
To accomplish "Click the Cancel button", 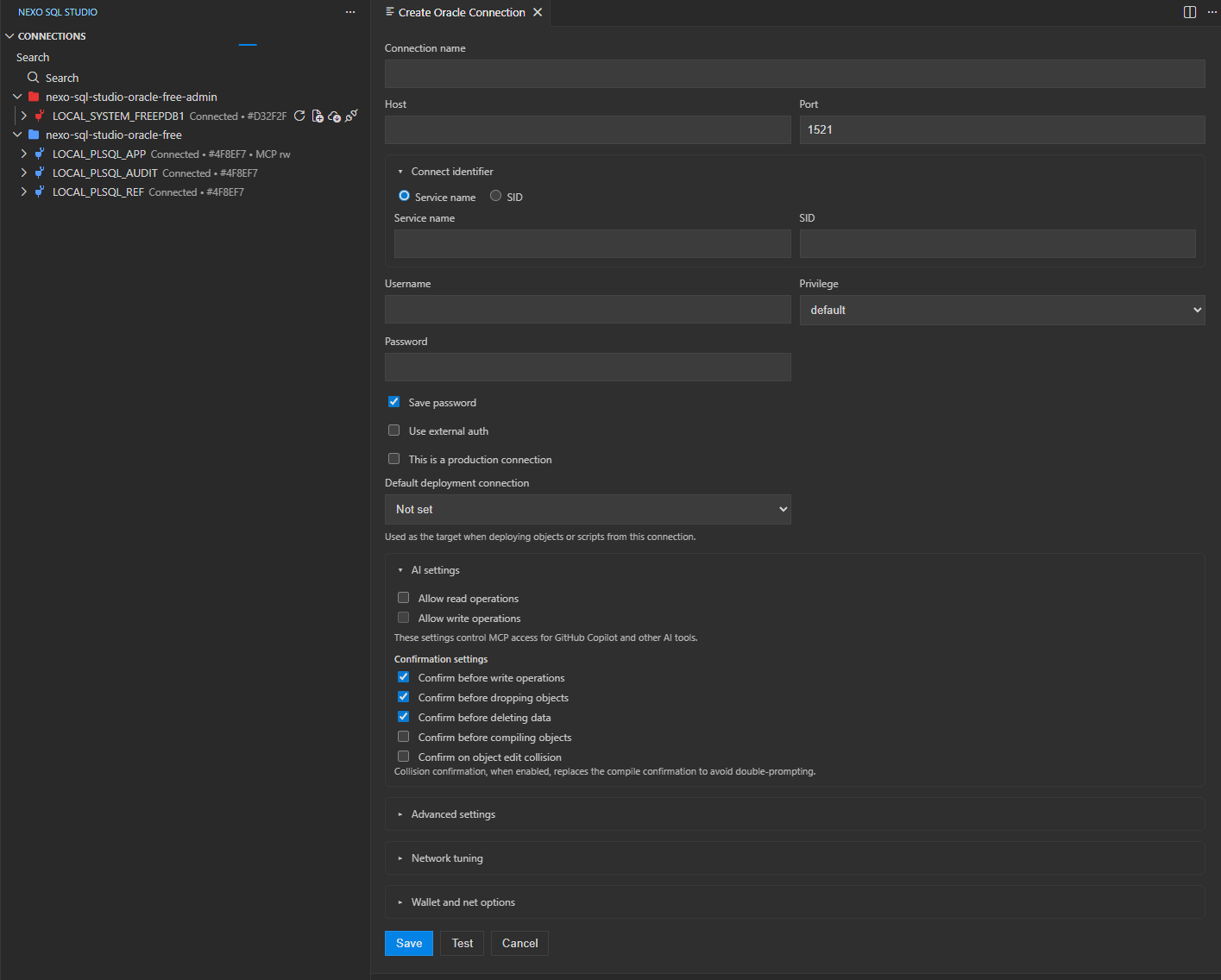I will pyautogui.click(x=520, y=943).
